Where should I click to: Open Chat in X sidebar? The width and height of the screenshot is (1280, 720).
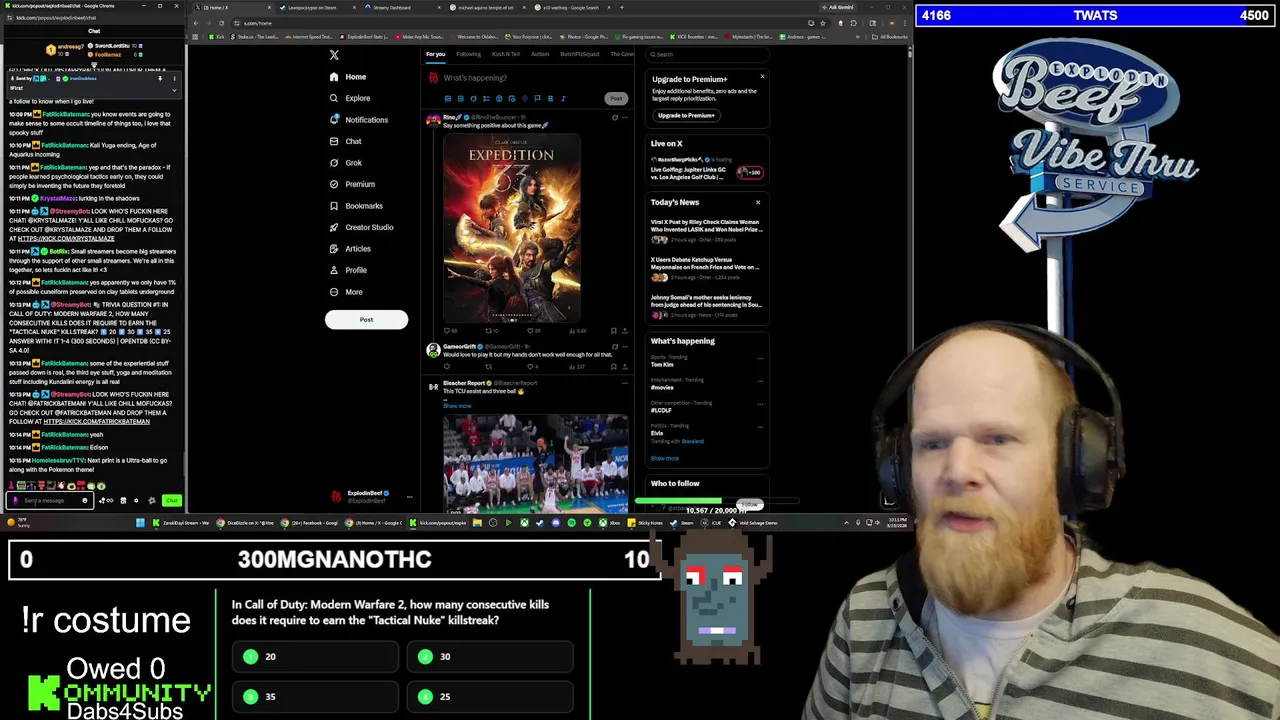coord(345,141)
